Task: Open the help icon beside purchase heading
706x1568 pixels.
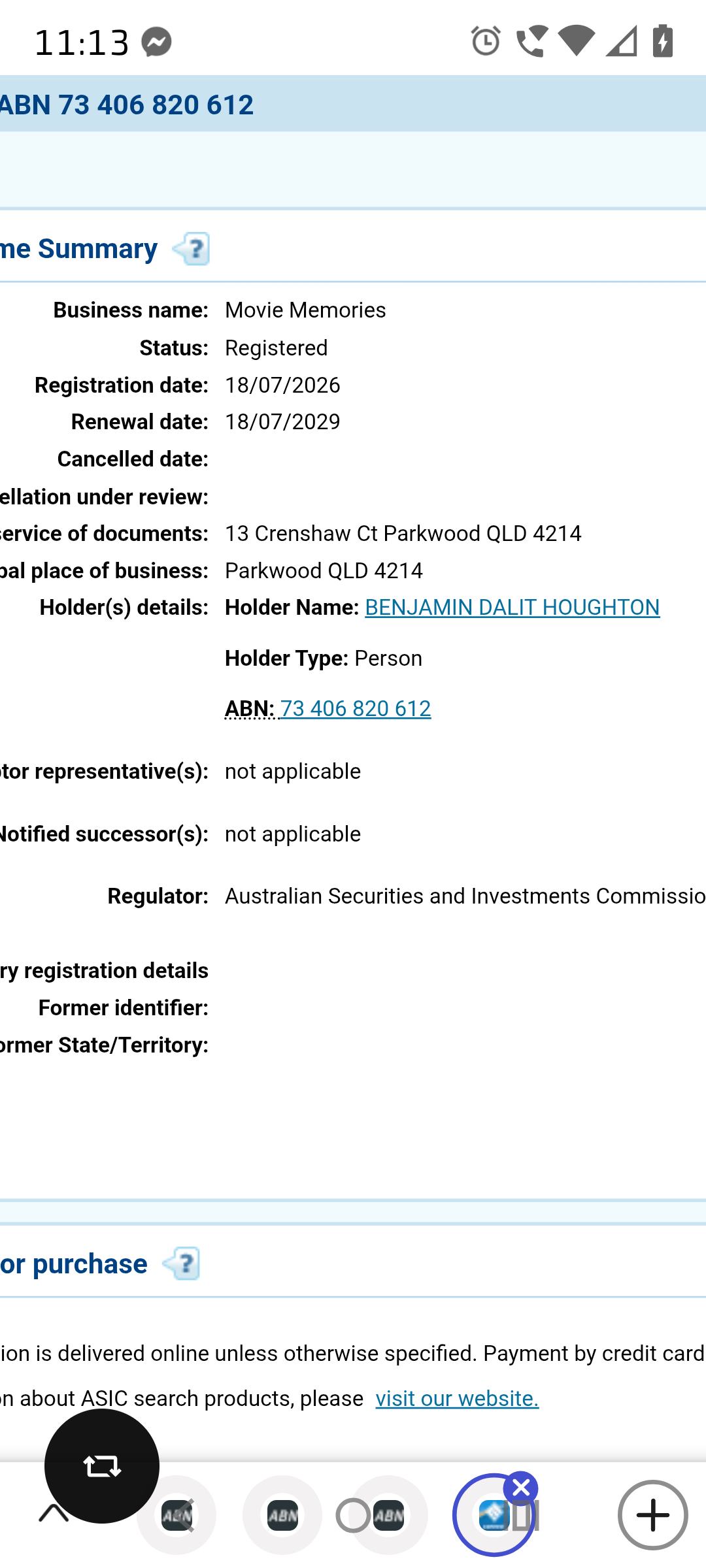Action: point(181,1264)
